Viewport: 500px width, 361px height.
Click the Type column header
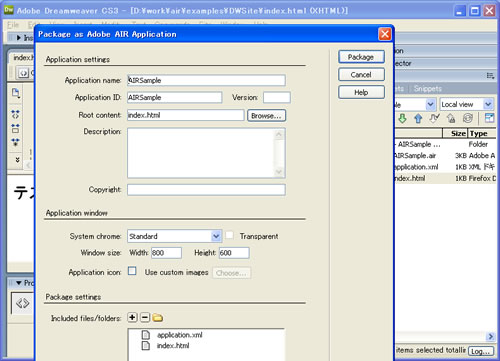coord(482,133)
